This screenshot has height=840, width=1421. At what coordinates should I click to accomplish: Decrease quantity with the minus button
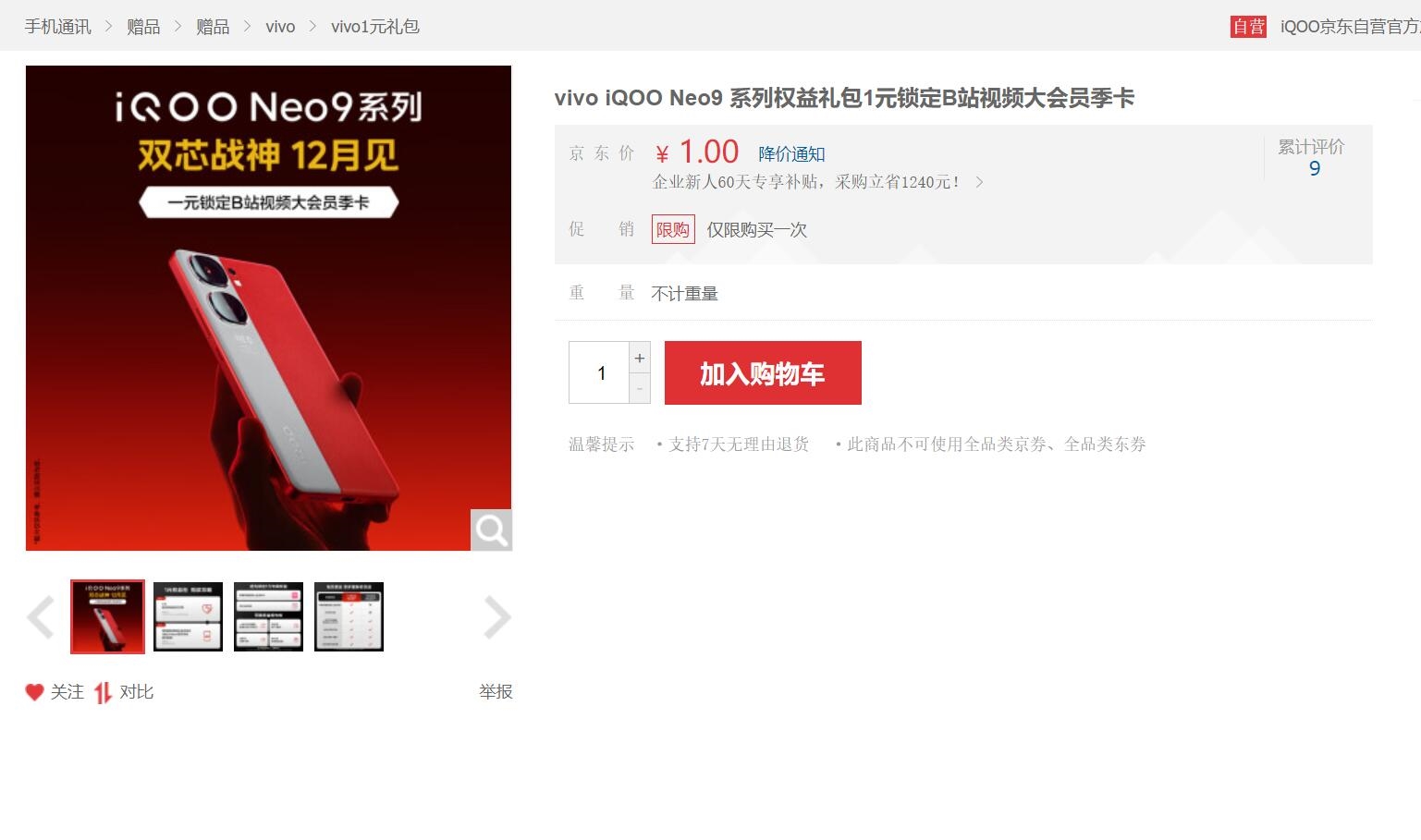tap(640, 389)
